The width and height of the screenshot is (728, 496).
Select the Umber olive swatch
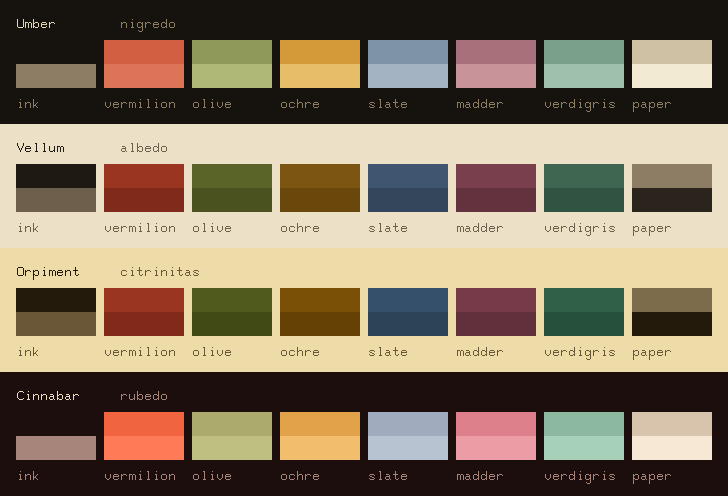[x=232, y=64]
